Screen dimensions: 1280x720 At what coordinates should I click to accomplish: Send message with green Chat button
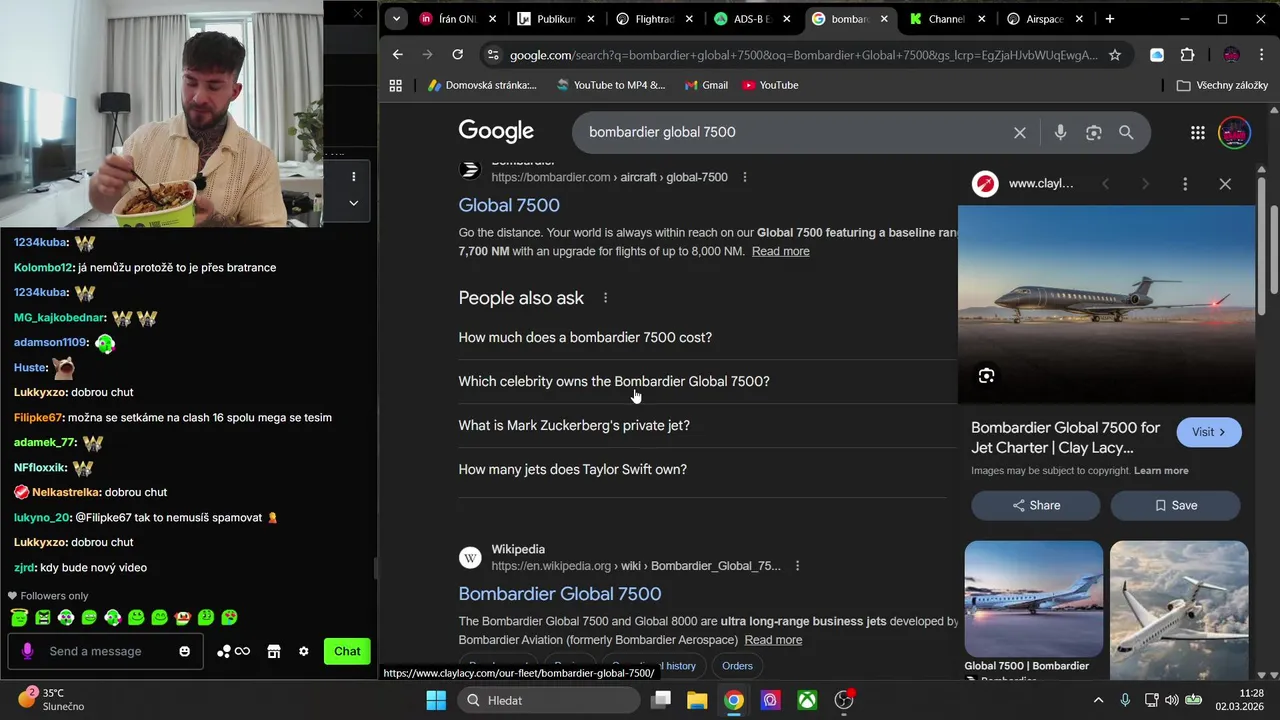[347, 651]
